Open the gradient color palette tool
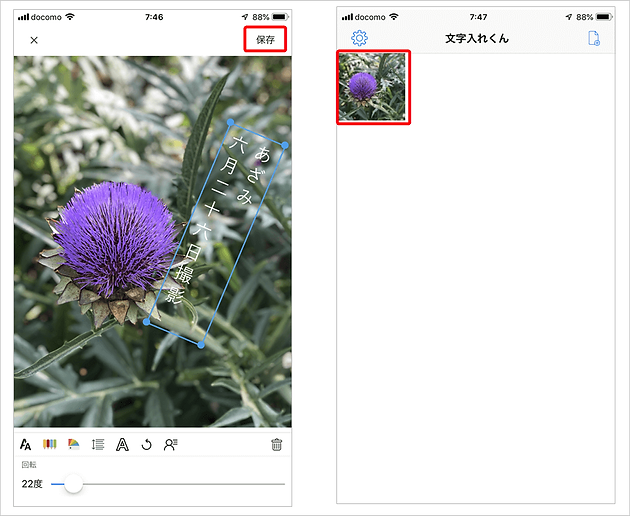This screenshot has width=630, height=516. [74, 444]
